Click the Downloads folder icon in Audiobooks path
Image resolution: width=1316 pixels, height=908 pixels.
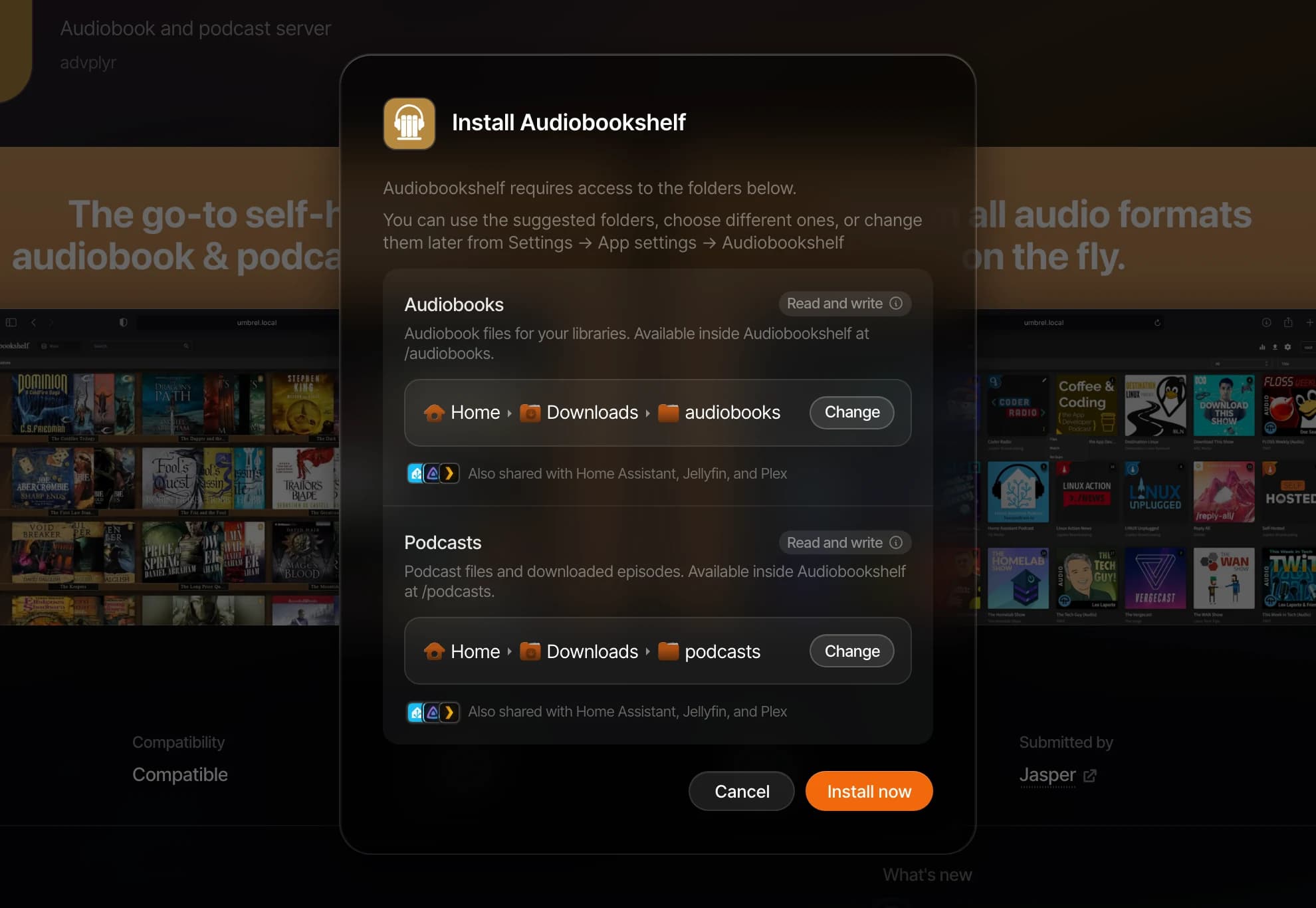530,413
